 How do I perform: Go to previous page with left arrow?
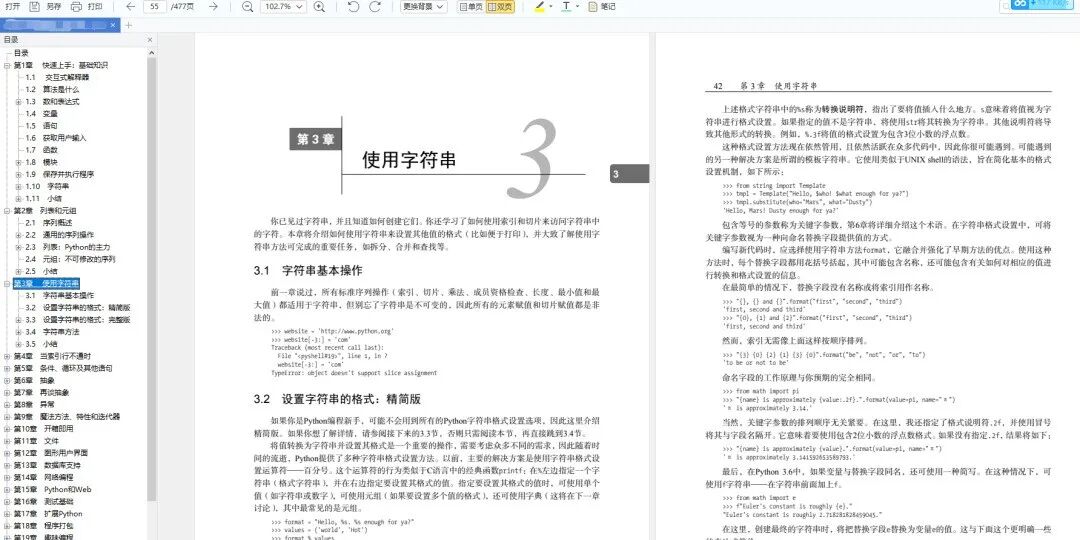tap(130, 6)
